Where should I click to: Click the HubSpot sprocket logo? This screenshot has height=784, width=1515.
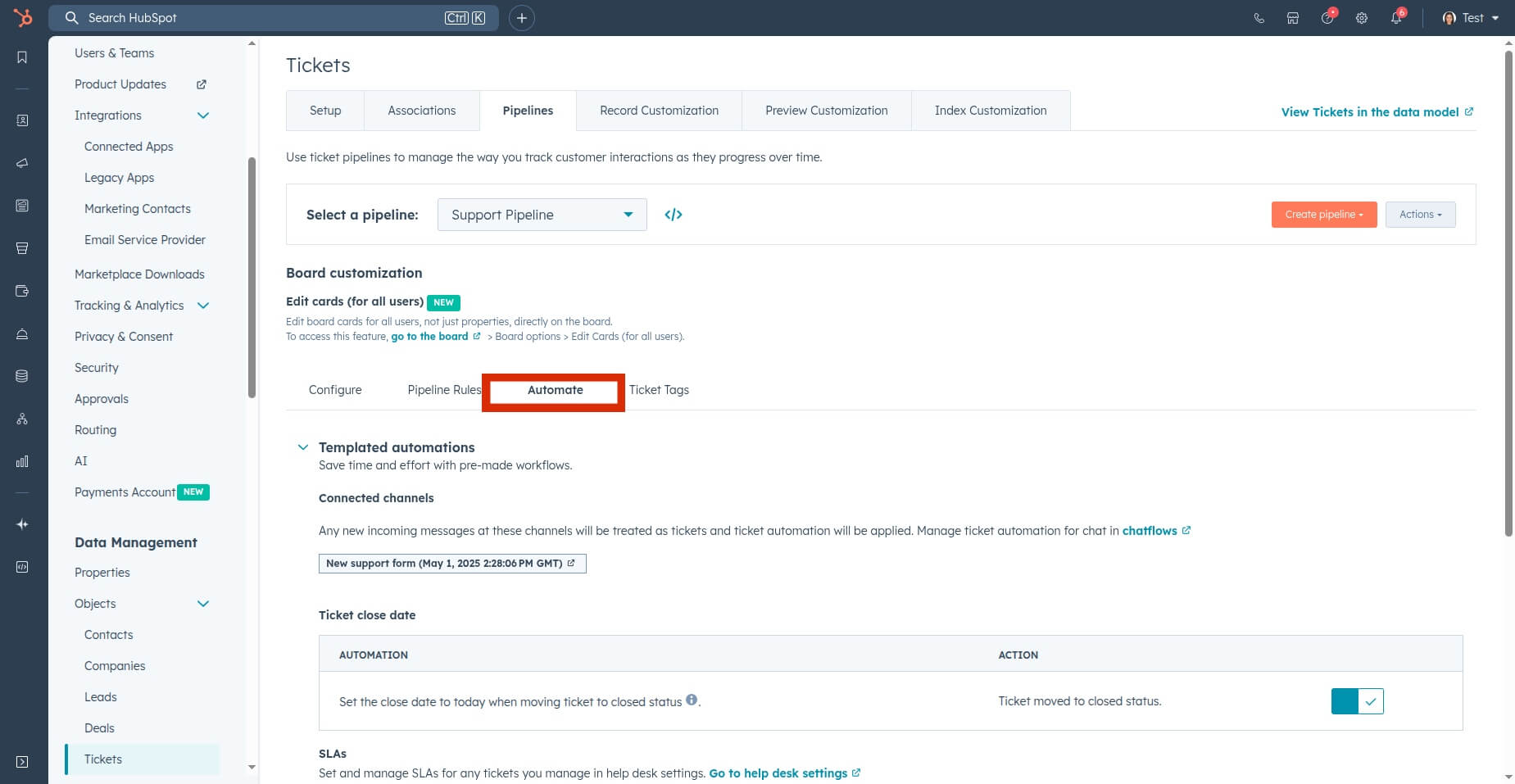[23, 17]
